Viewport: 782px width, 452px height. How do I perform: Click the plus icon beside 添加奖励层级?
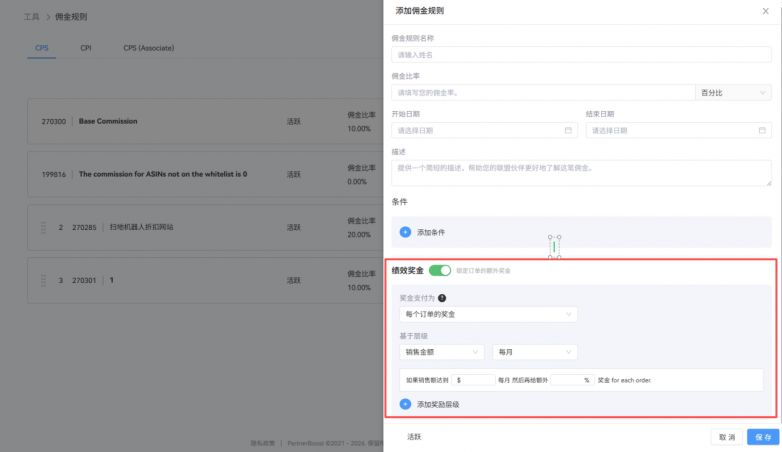[405, 404]
